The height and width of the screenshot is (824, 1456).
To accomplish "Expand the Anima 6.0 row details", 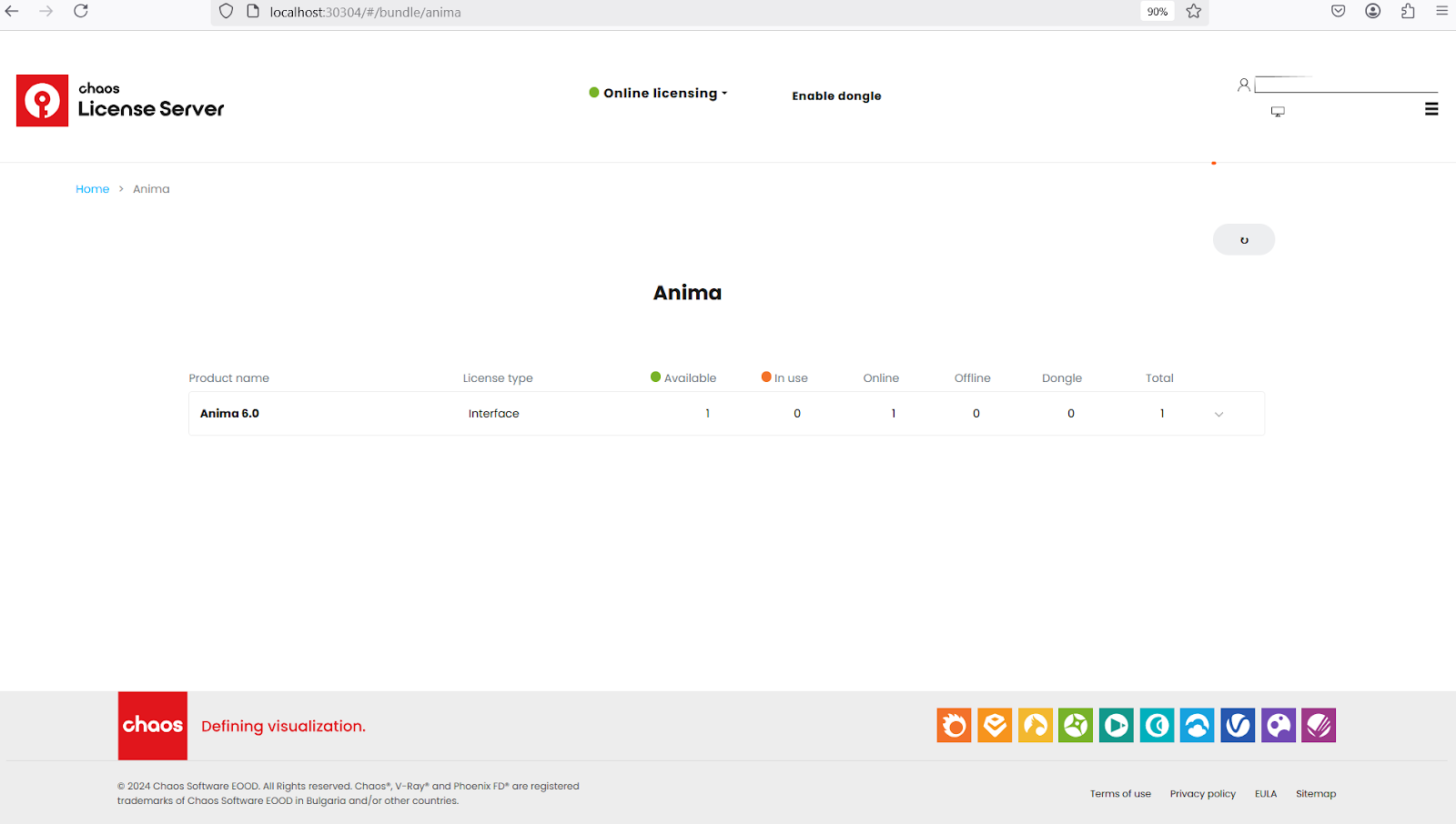I will (1218, 415).
